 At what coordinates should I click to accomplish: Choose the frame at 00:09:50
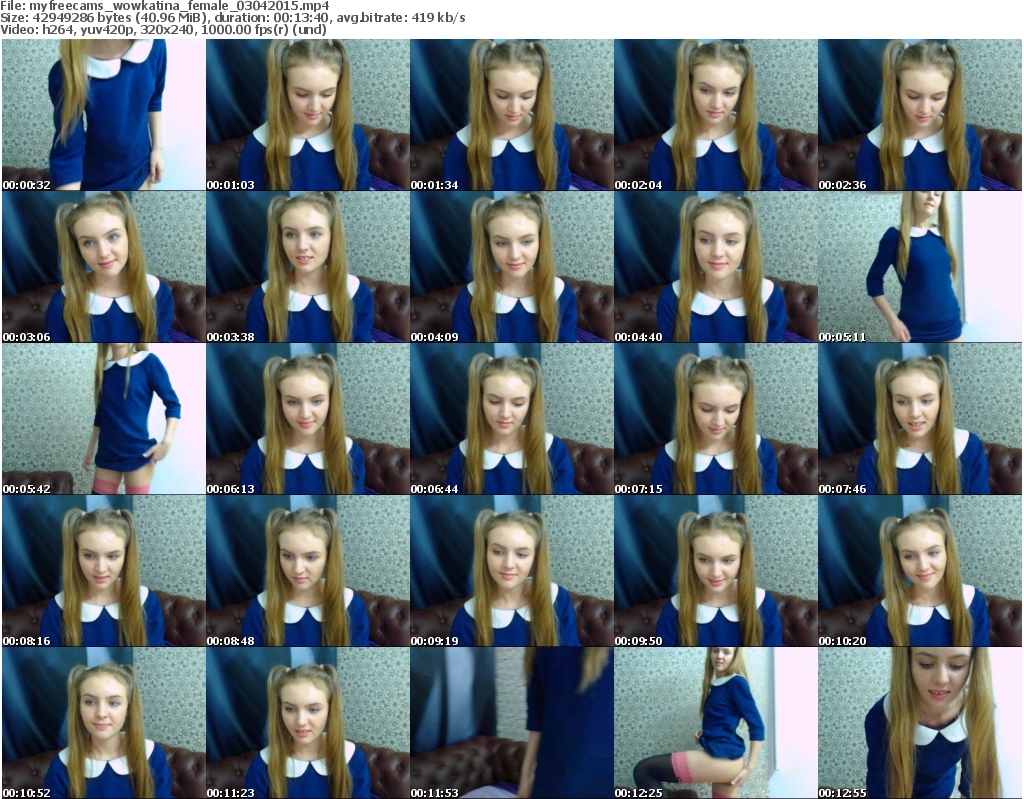tap(715, 571)
